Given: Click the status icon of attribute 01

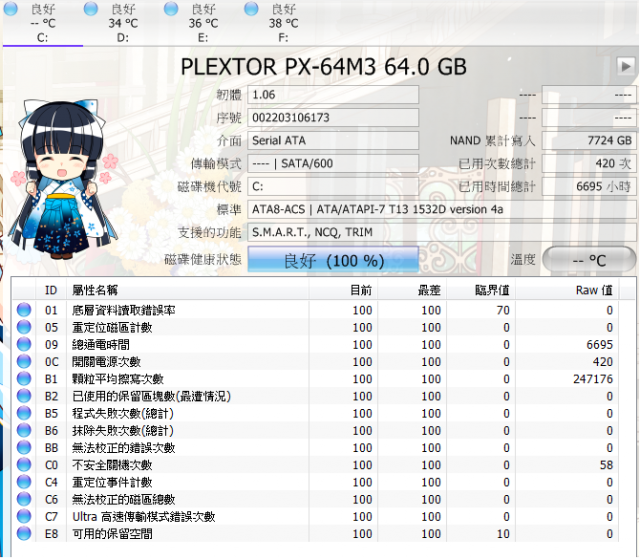Looking at the screenshot, I should [x=24, y=310].
